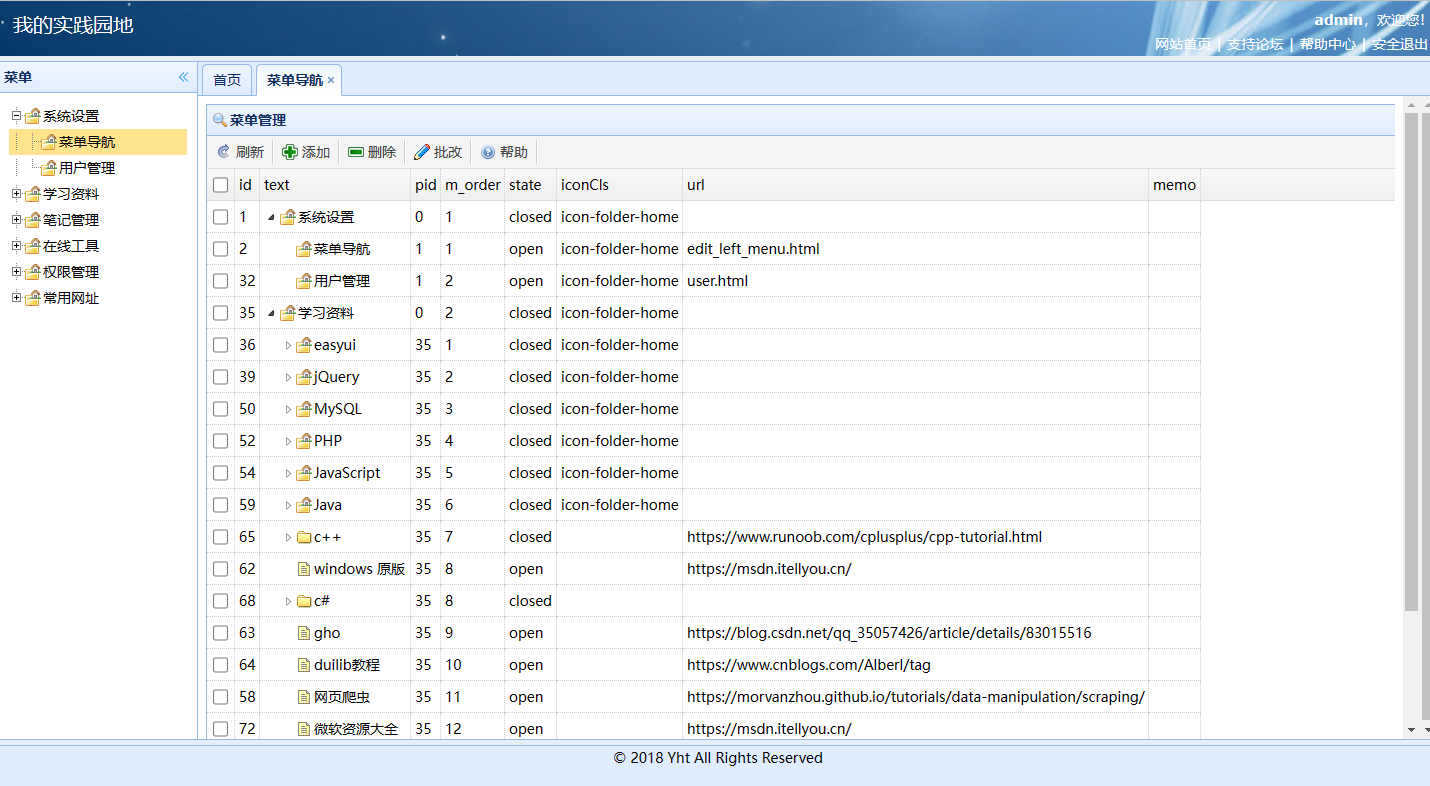Open the 帮助中心 link
Image resolution: width=1430 pixels, height=786 pixels.
1328,44
